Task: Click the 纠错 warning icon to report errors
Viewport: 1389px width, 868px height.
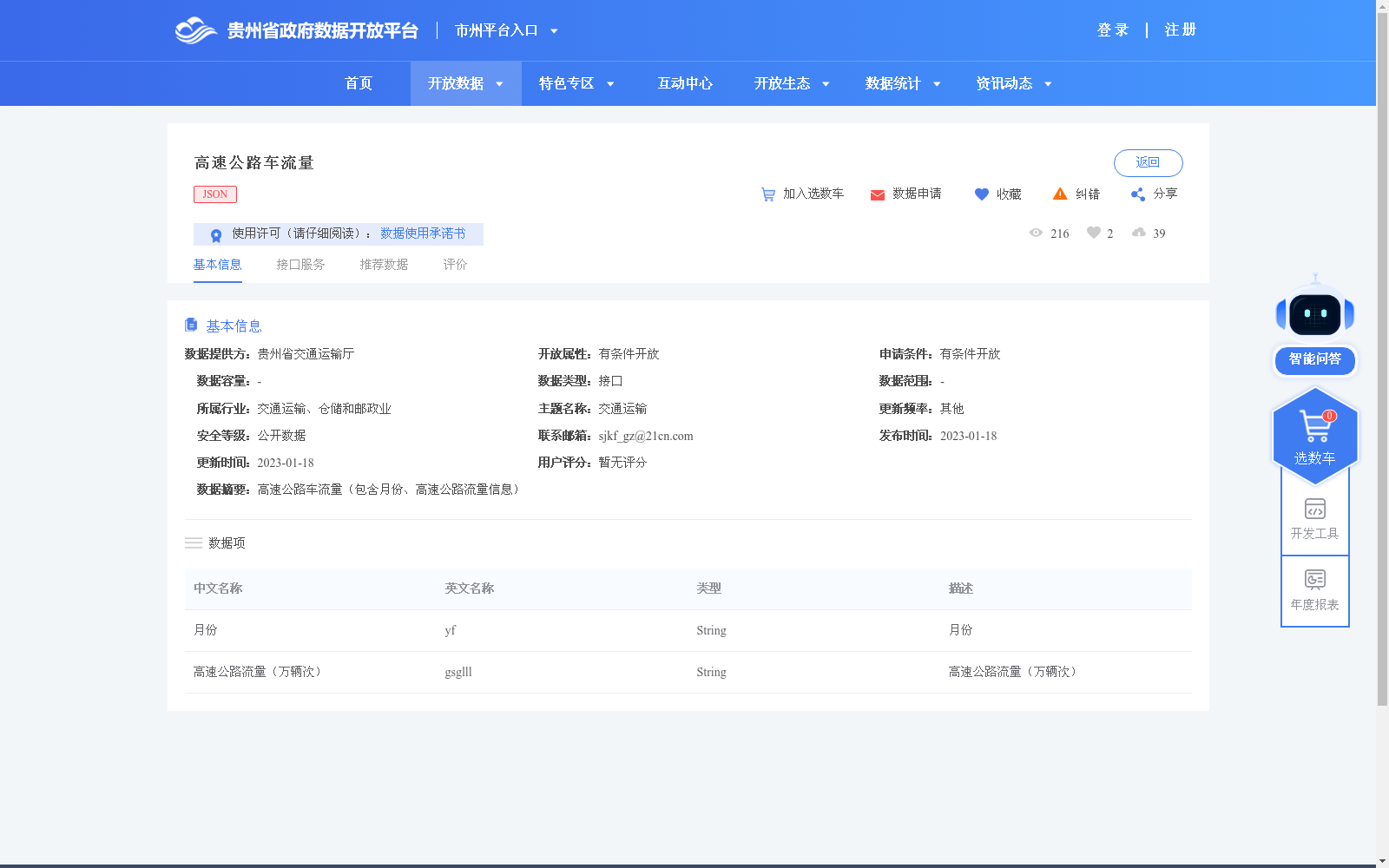Action: (x=1060, y=194)
